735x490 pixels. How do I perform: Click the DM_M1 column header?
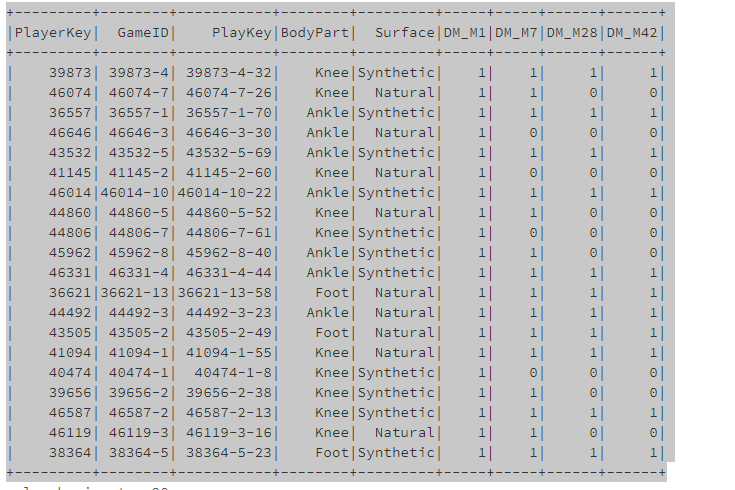pos(464,32)
